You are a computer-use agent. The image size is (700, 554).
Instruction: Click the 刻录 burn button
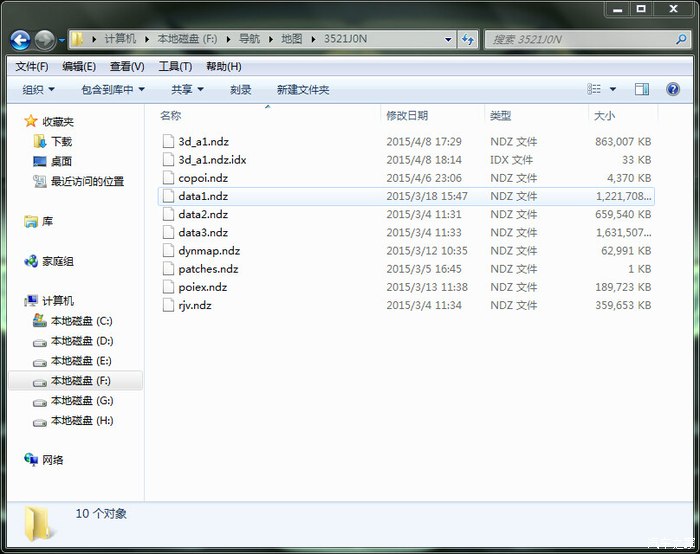240,89
